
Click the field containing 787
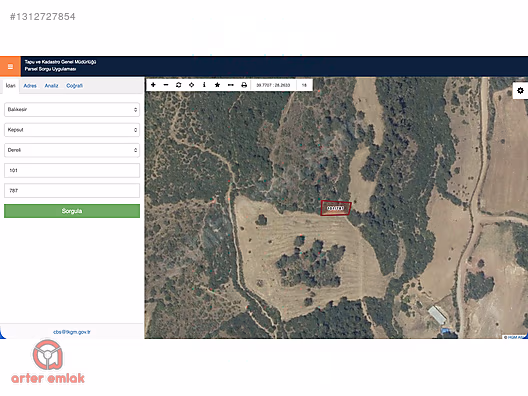(72, 191)
